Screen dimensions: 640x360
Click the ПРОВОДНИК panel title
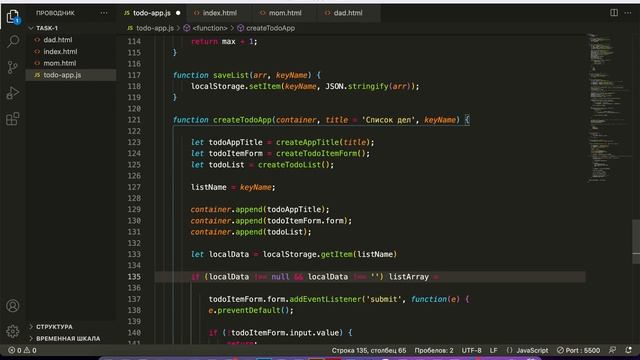pyautogui.click(x=55, y=13)
